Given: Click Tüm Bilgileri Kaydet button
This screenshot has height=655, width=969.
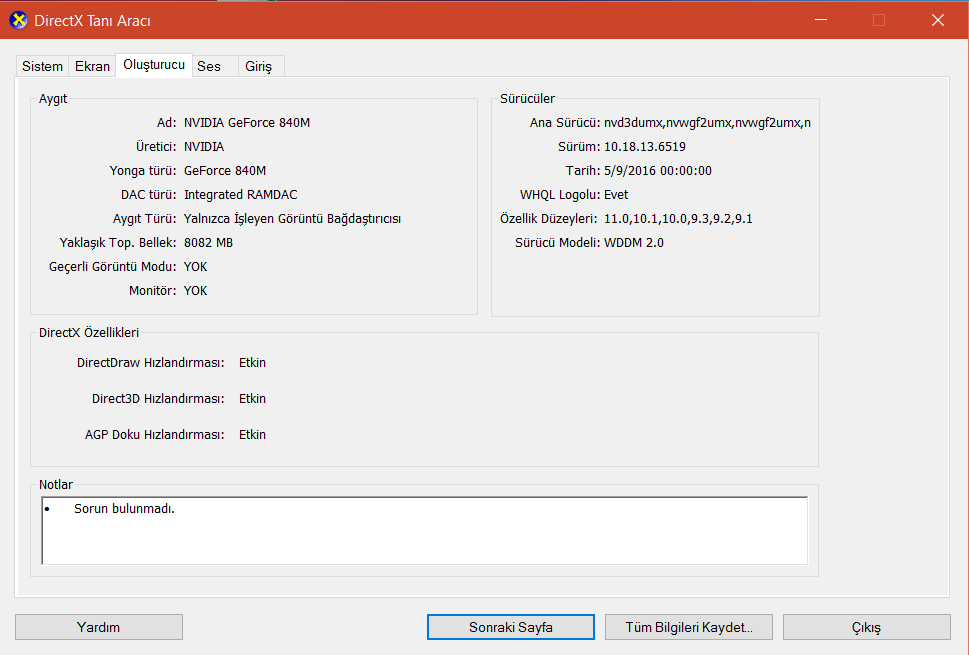Looking at the screenshot, I should 688,627.
